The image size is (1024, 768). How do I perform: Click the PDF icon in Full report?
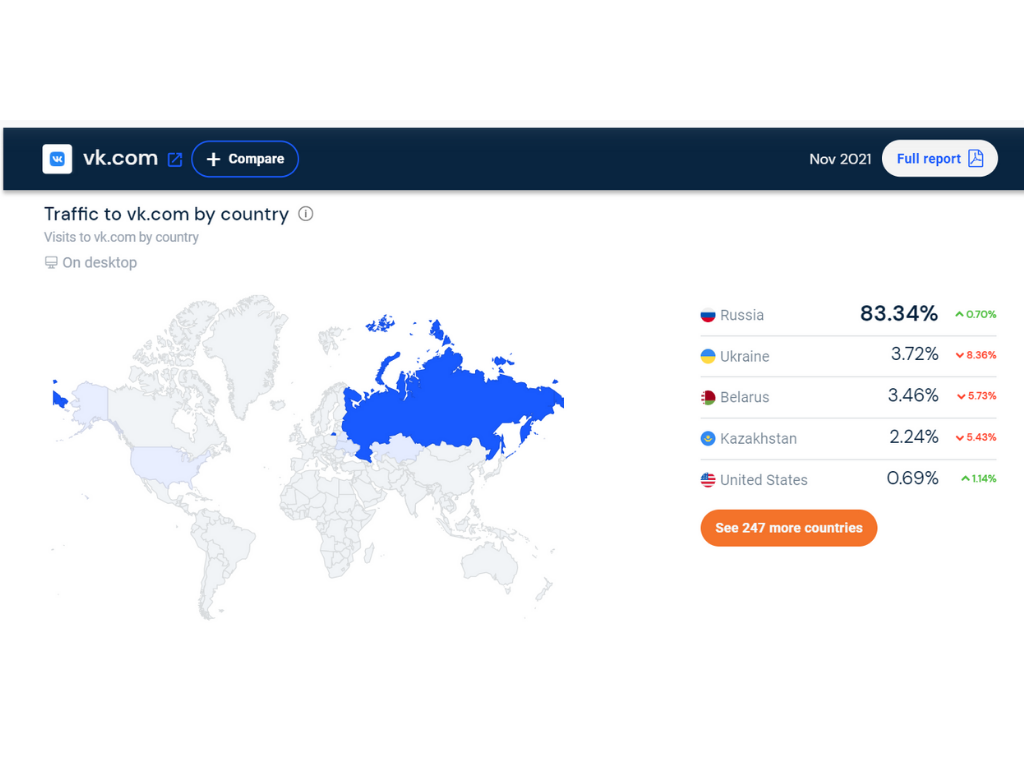(x=976, y=158)
